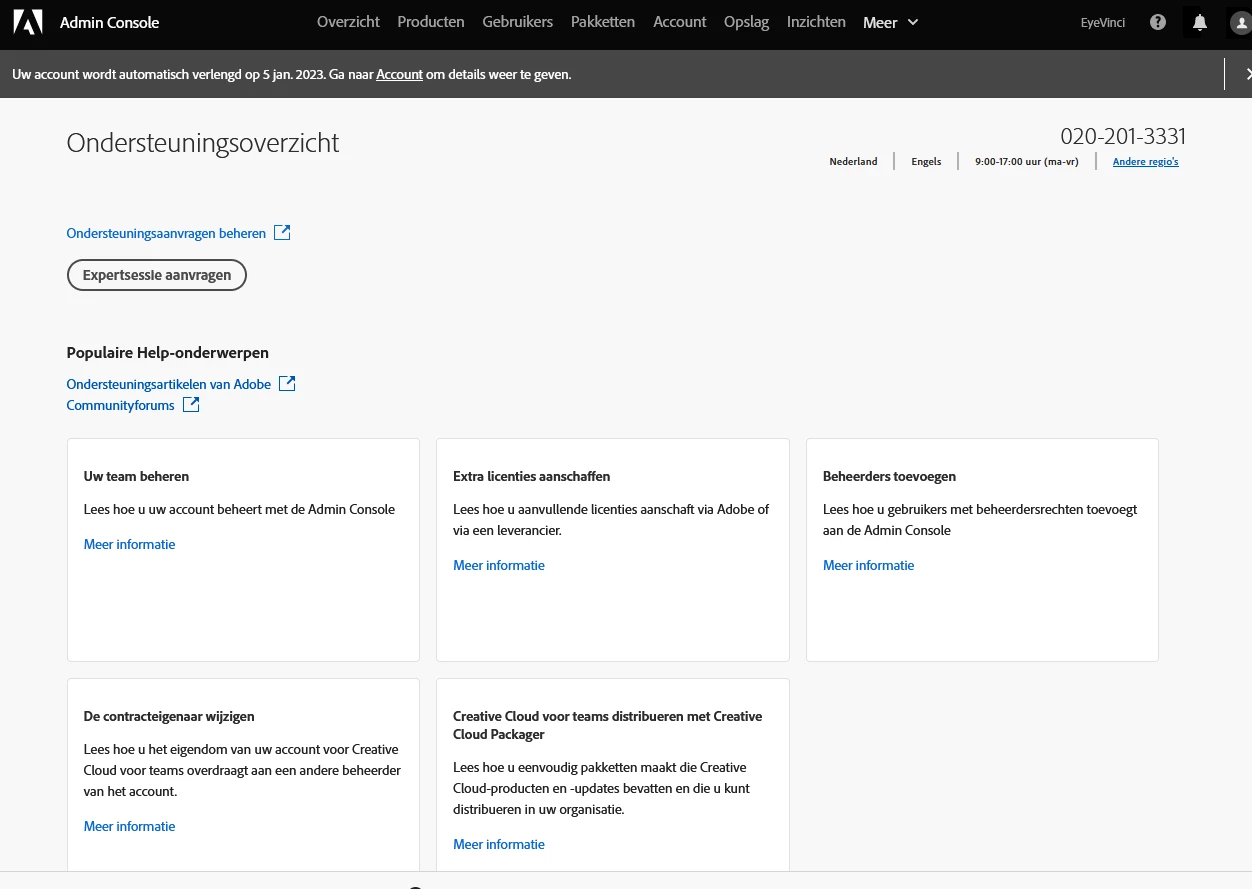Click external link icon beside Ondersteuningsaanvragen beheren
This screenshot has width=1252, height=889.
[x=282, y=232]
